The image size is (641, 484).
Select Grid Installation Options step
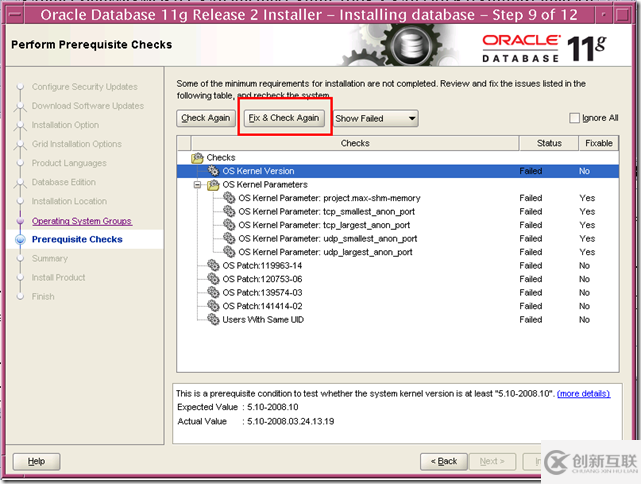(77, 144)
